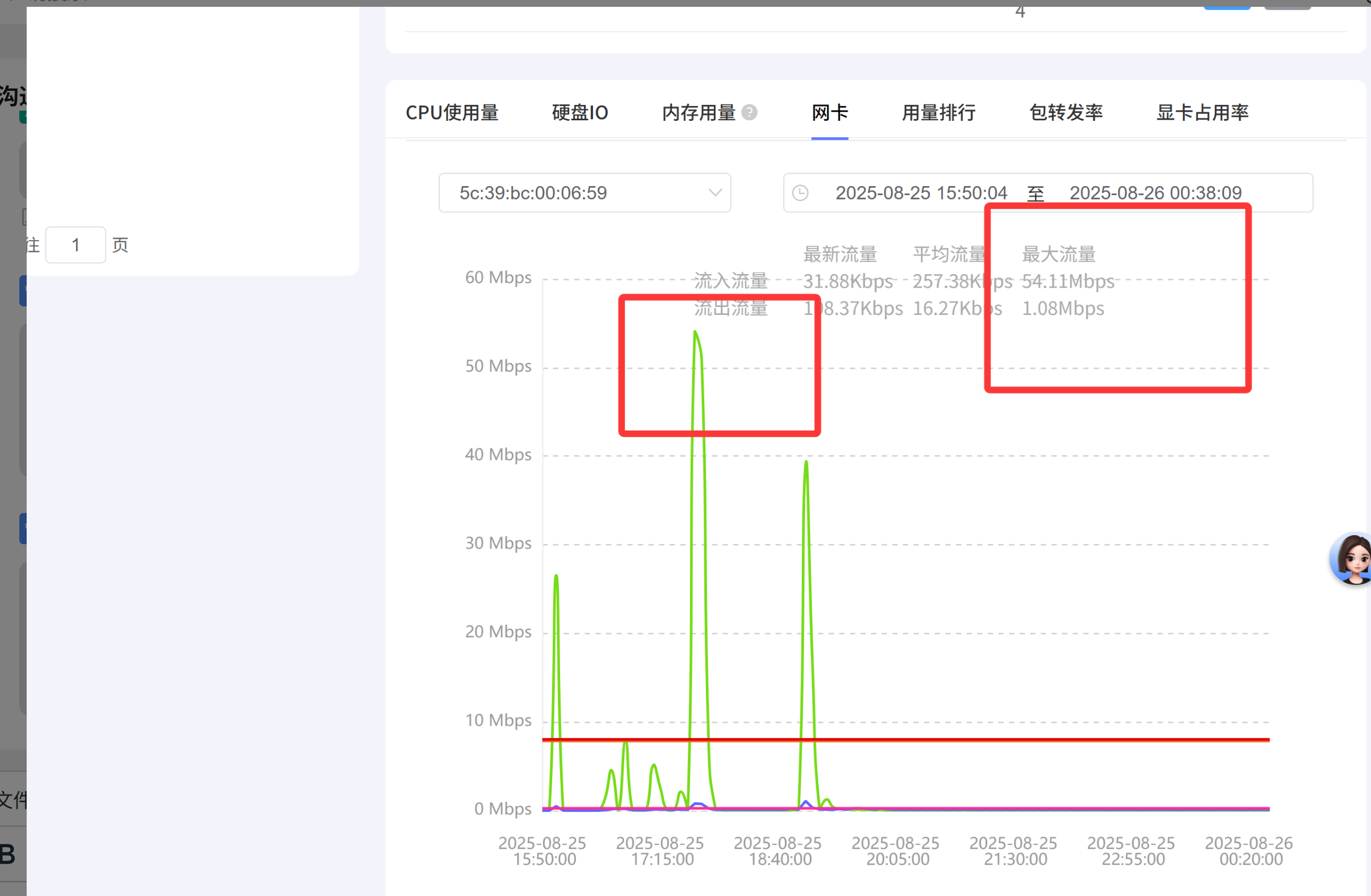Click the dropdown chevron on the MAC selector
The image size is (1371, 896).
714,192
